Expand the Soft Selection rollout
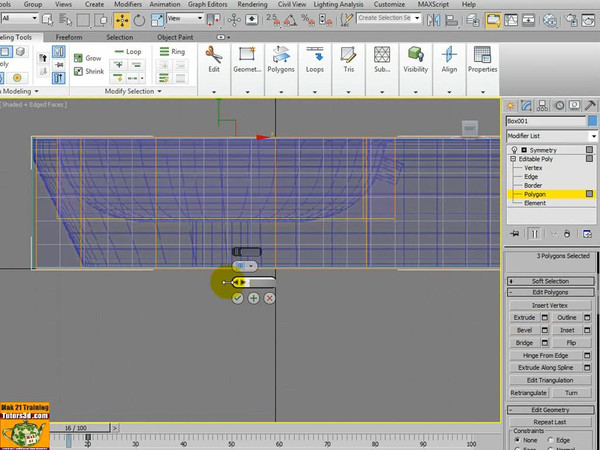Screen dimensions: 600x450 550,281
